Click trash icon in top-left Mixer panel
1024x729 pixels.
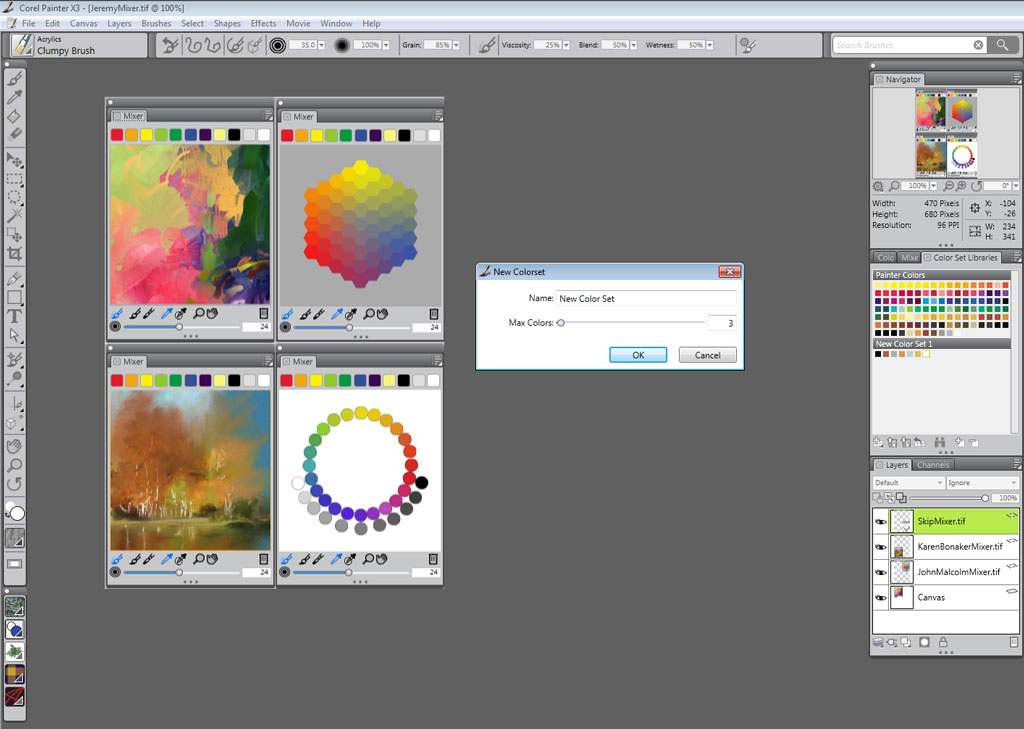pyautogui.click(x=263, y=313)
